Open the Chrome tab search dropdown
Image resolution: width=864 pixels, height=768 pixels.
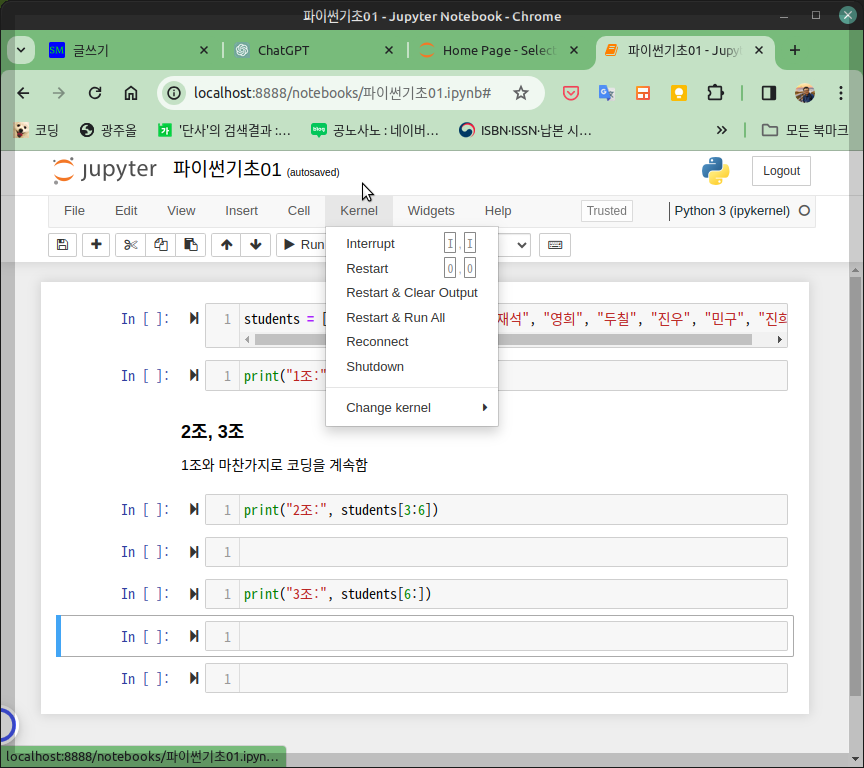click(x=21, y=50)
